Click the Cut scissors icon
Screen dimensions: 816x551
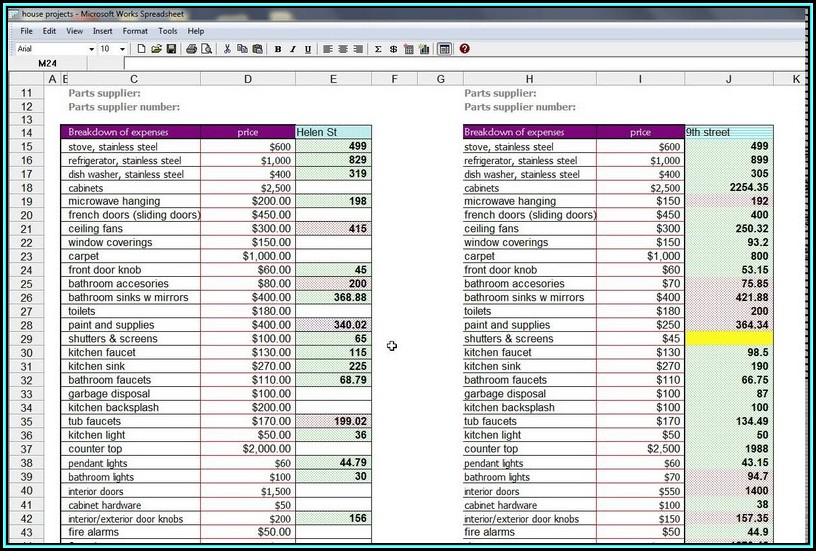228,49
